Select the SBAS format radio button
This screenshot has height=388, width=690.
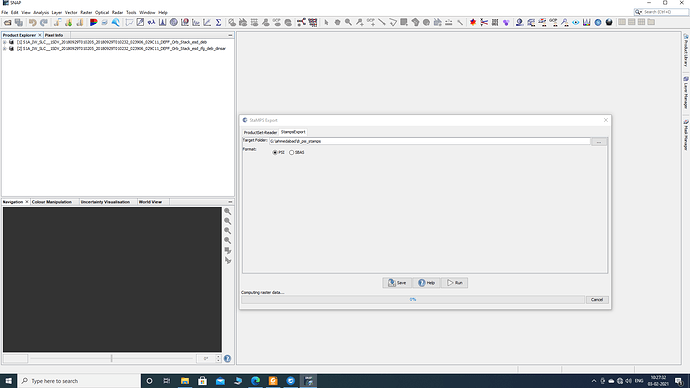click(291, 152)
